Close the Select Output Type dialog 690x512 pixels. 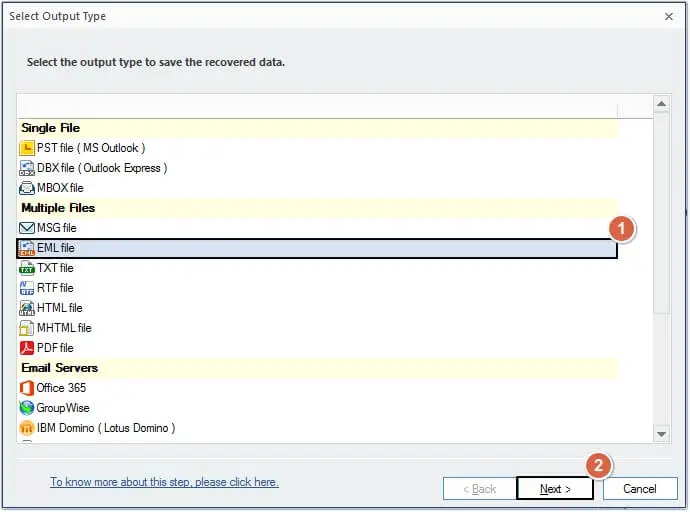pyautogui.click(x=669, y=17)
